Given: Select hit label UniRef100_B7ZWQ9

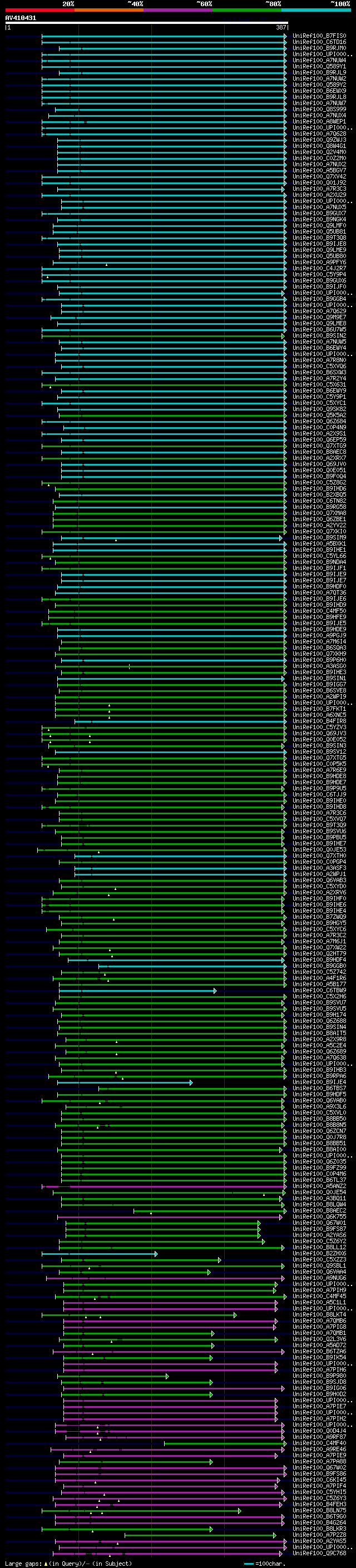Looking at the screenshot, I should 319,917.
